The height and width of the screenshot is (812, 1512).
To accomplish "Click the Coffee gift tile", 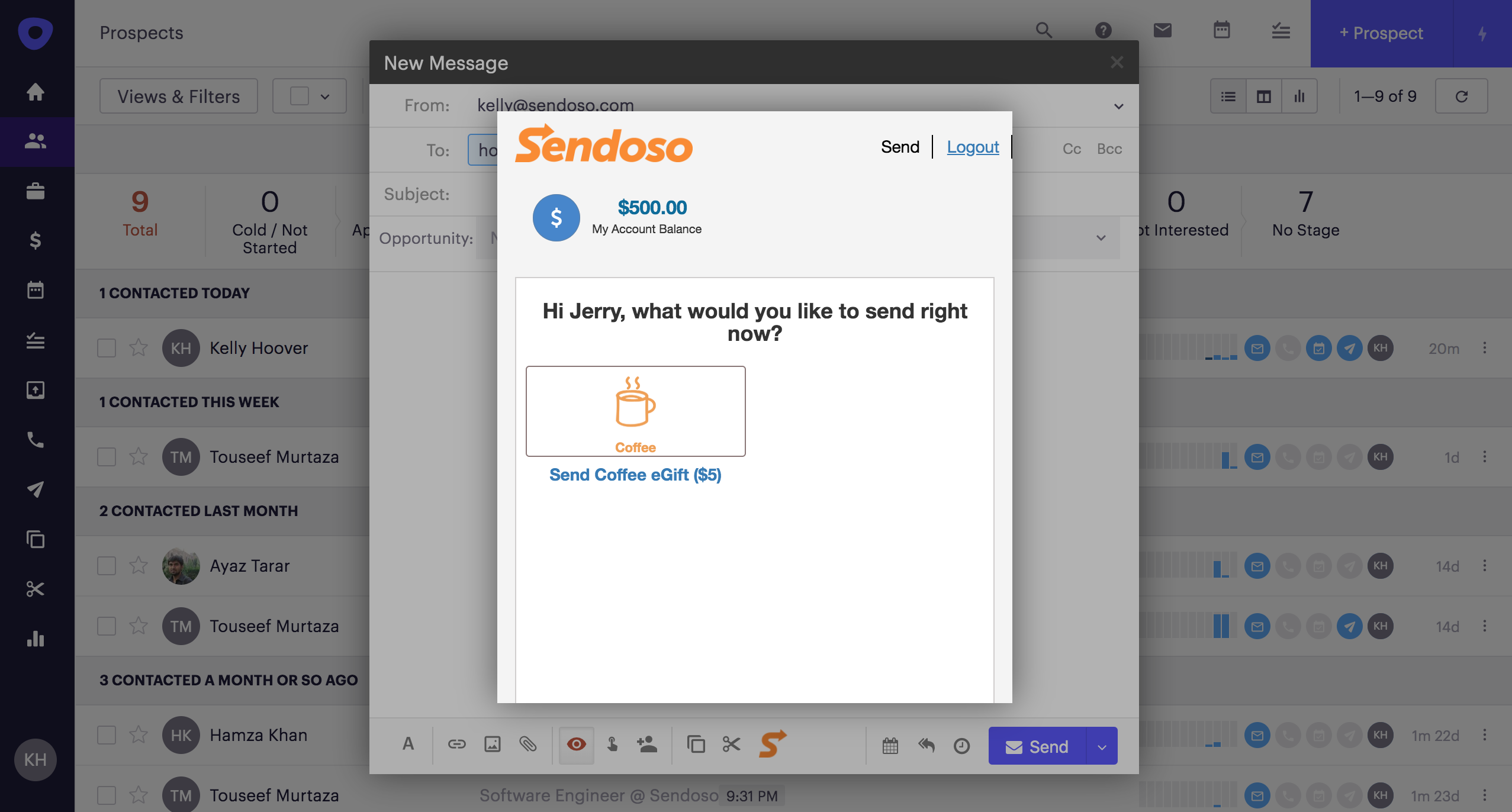I will coord(635,411).
